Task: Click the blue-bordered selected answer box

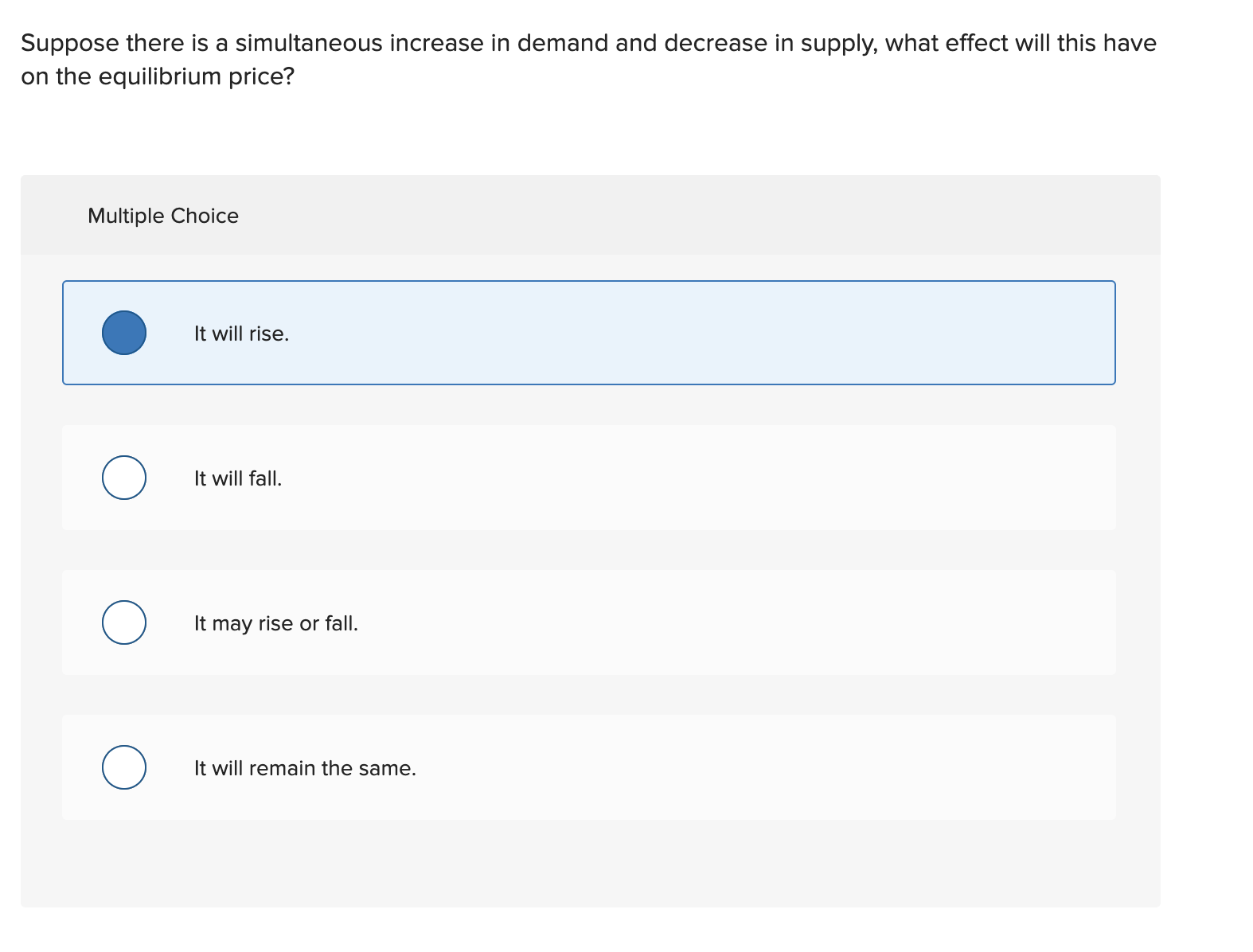Action: [x=589, y=333]
